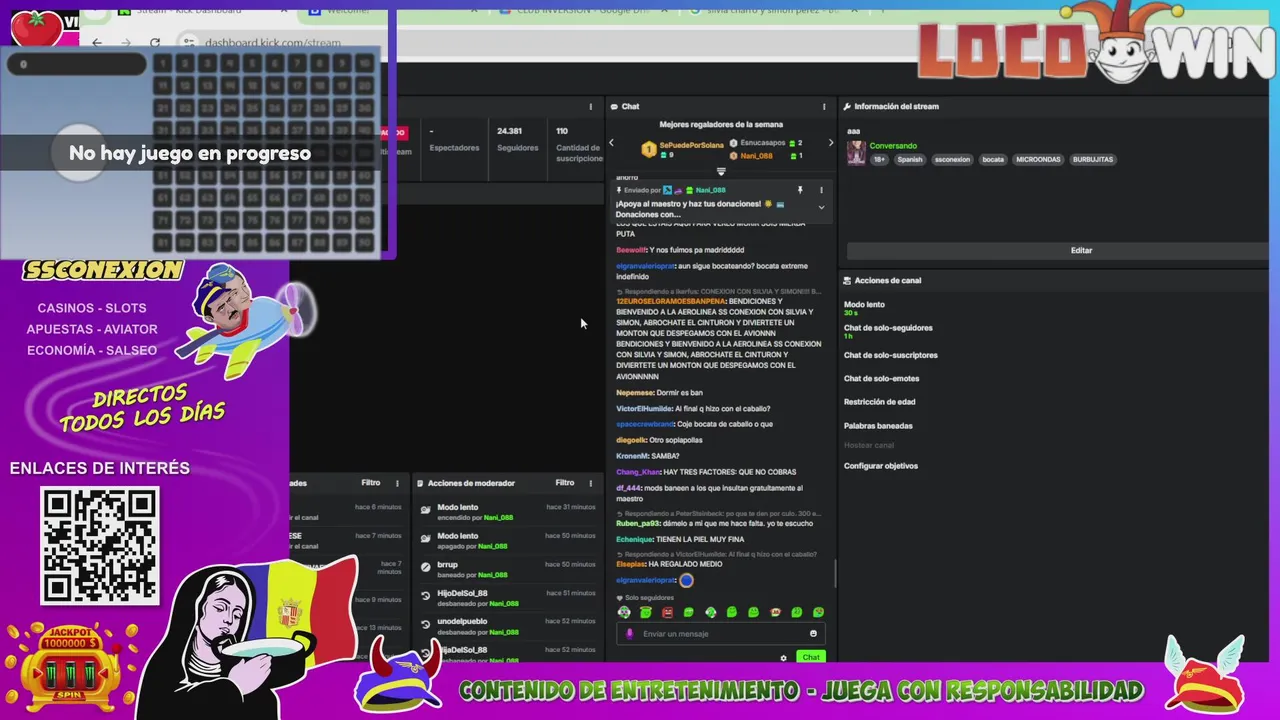Select the 18+ stream tag
Image resolution: width=1280 pixels, height=720 pixels.
[x=879, y=159]
